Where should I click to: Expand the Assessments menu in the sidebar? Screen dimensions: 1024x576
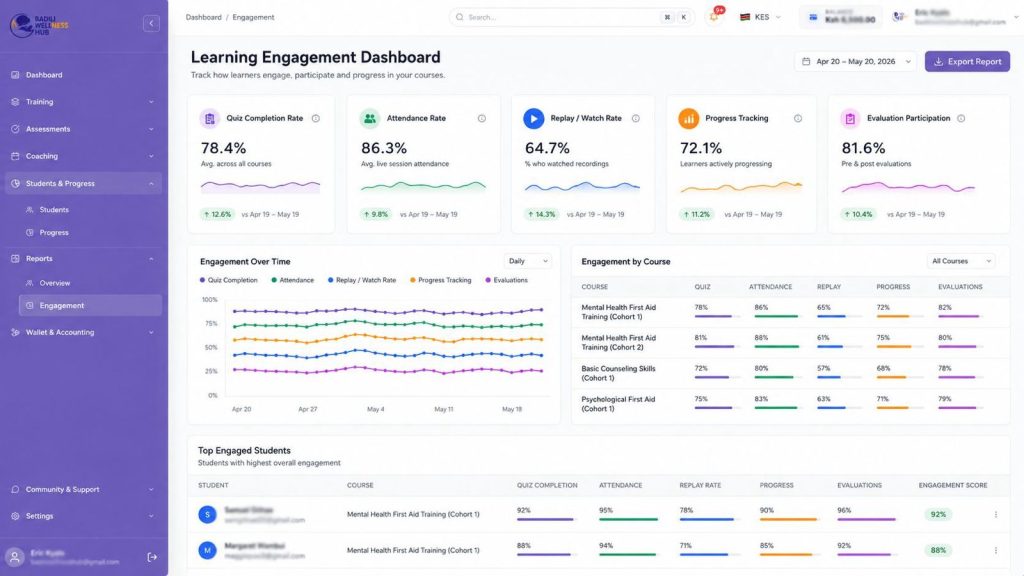(x=83, y=129)
